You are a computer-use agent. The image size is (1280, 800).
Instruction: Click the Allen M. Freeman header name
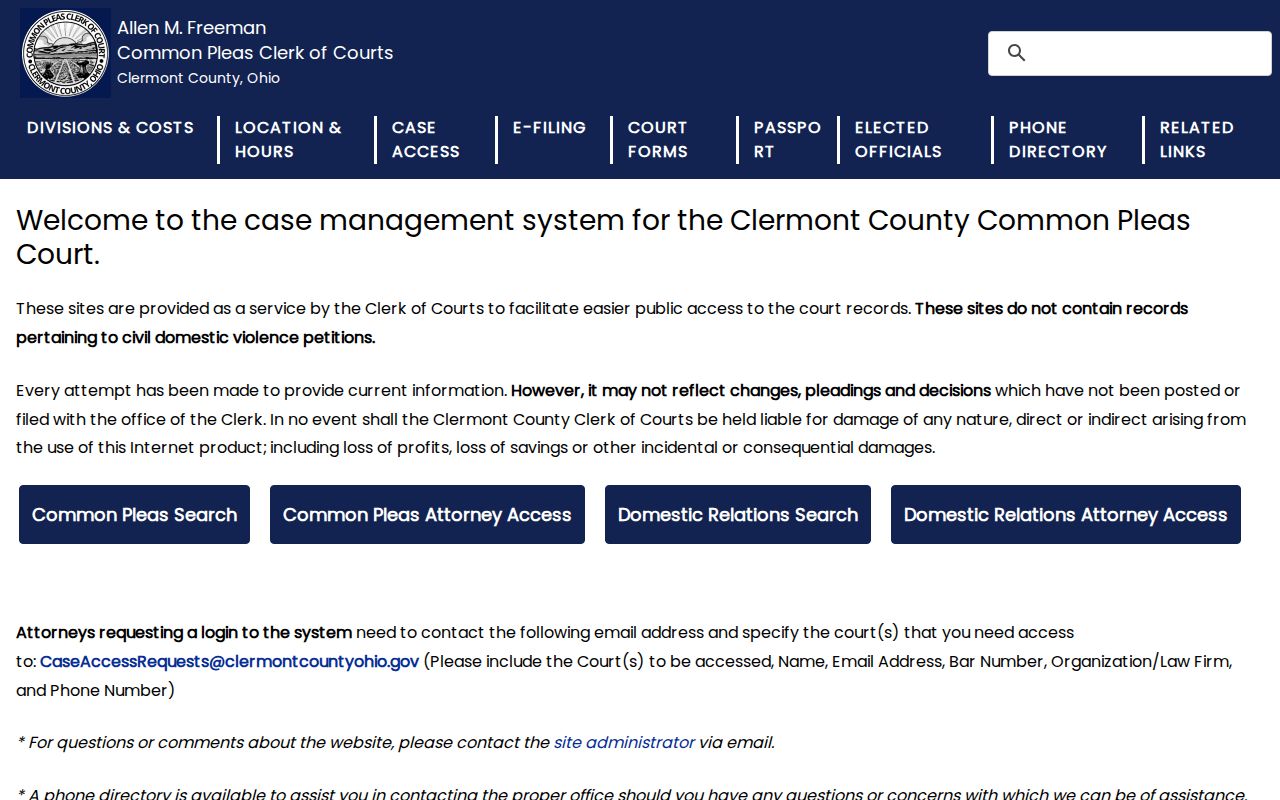pyautogui.click(x=192, y=28)
